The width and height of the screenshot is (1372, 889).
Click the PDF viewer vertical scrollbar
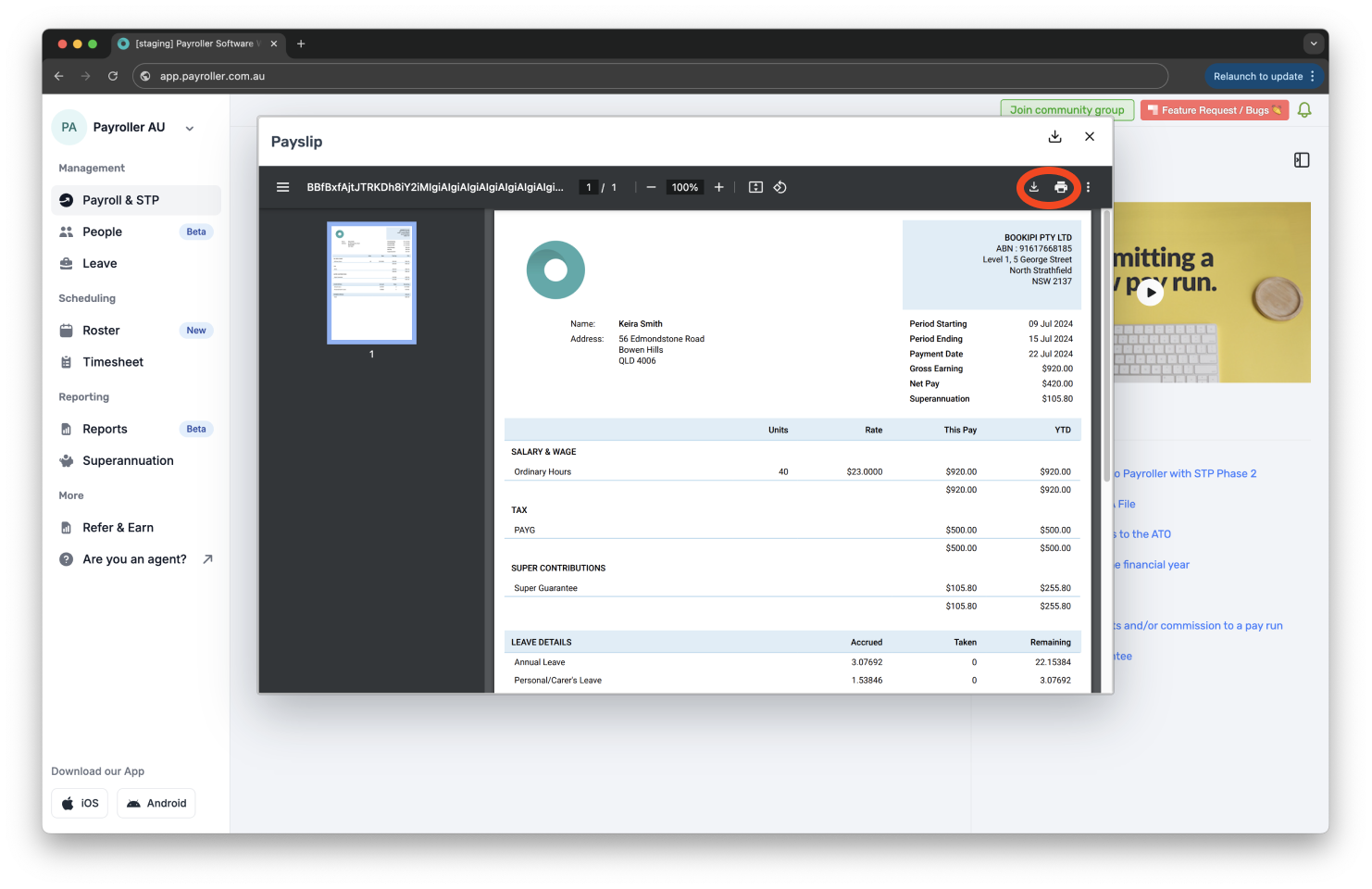pyautogui.click(x=1105, y=344)
